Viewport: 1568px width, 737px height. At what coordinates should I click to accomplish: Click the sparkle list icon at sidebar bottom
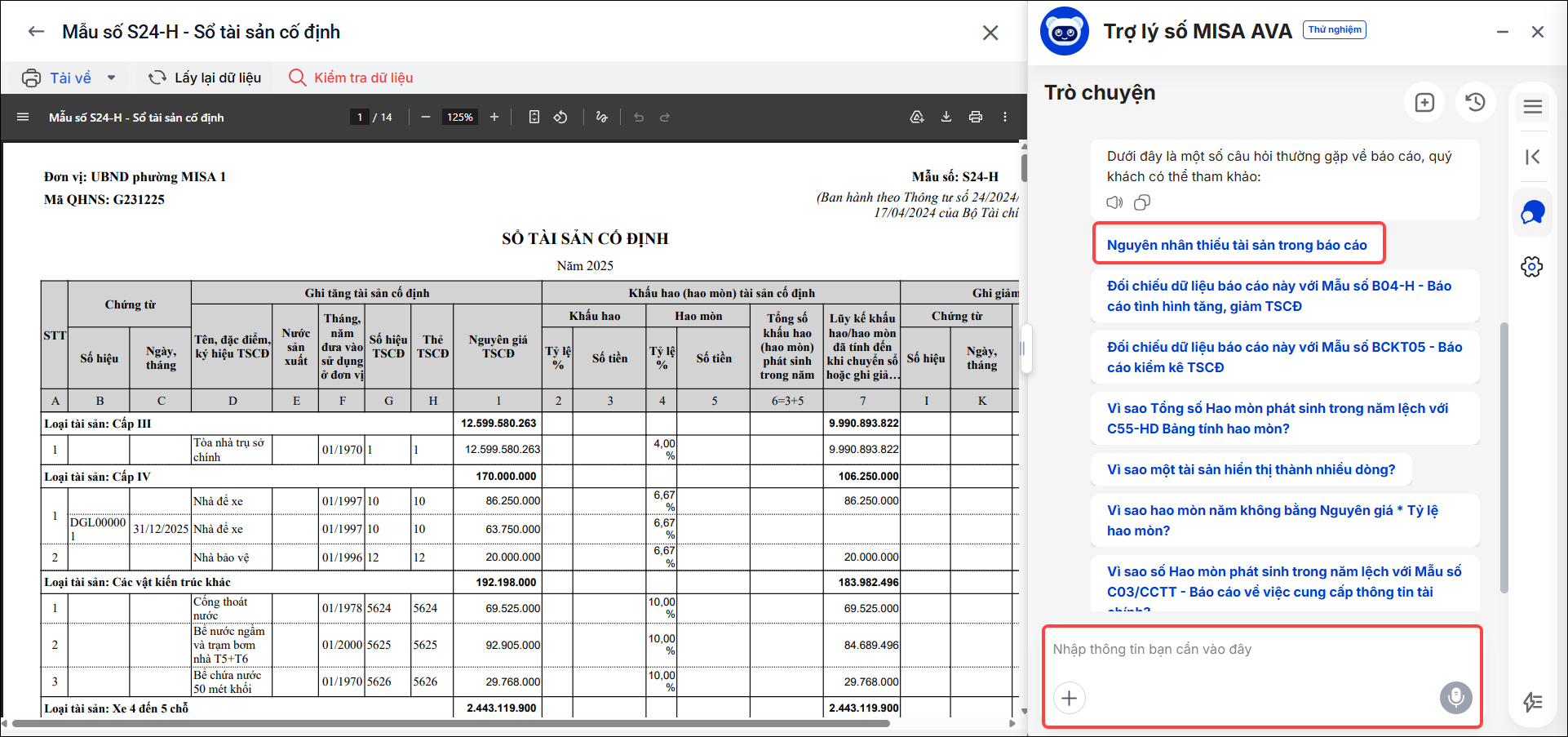(x=1533, y=702)
